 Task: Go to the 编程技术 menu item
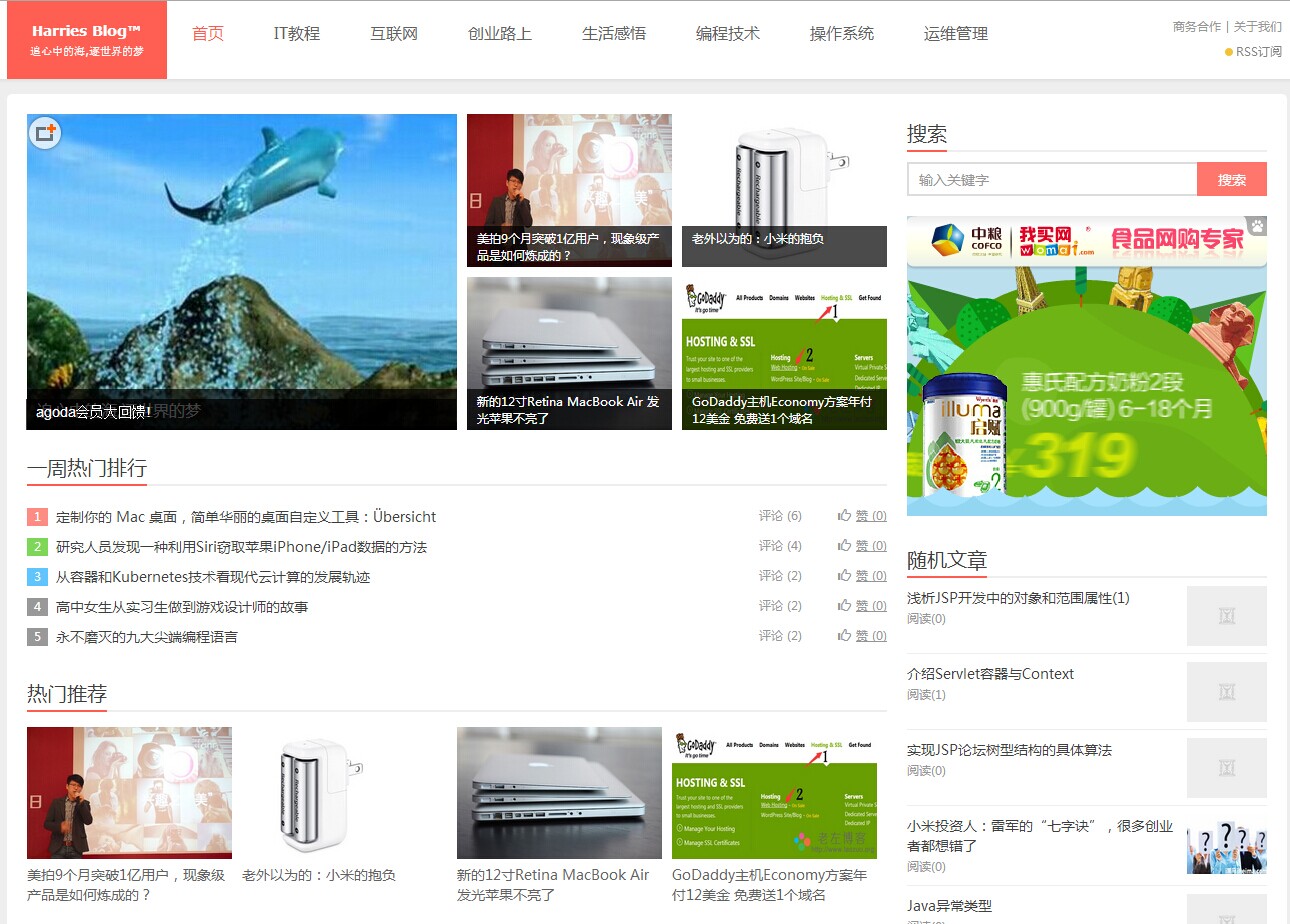728,34
